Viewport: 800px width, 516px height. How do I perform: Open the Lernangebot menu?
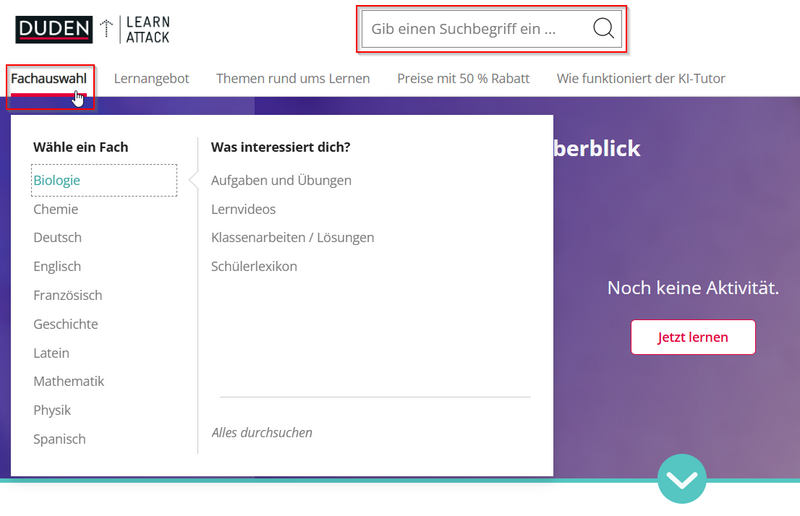coord(152,79)
